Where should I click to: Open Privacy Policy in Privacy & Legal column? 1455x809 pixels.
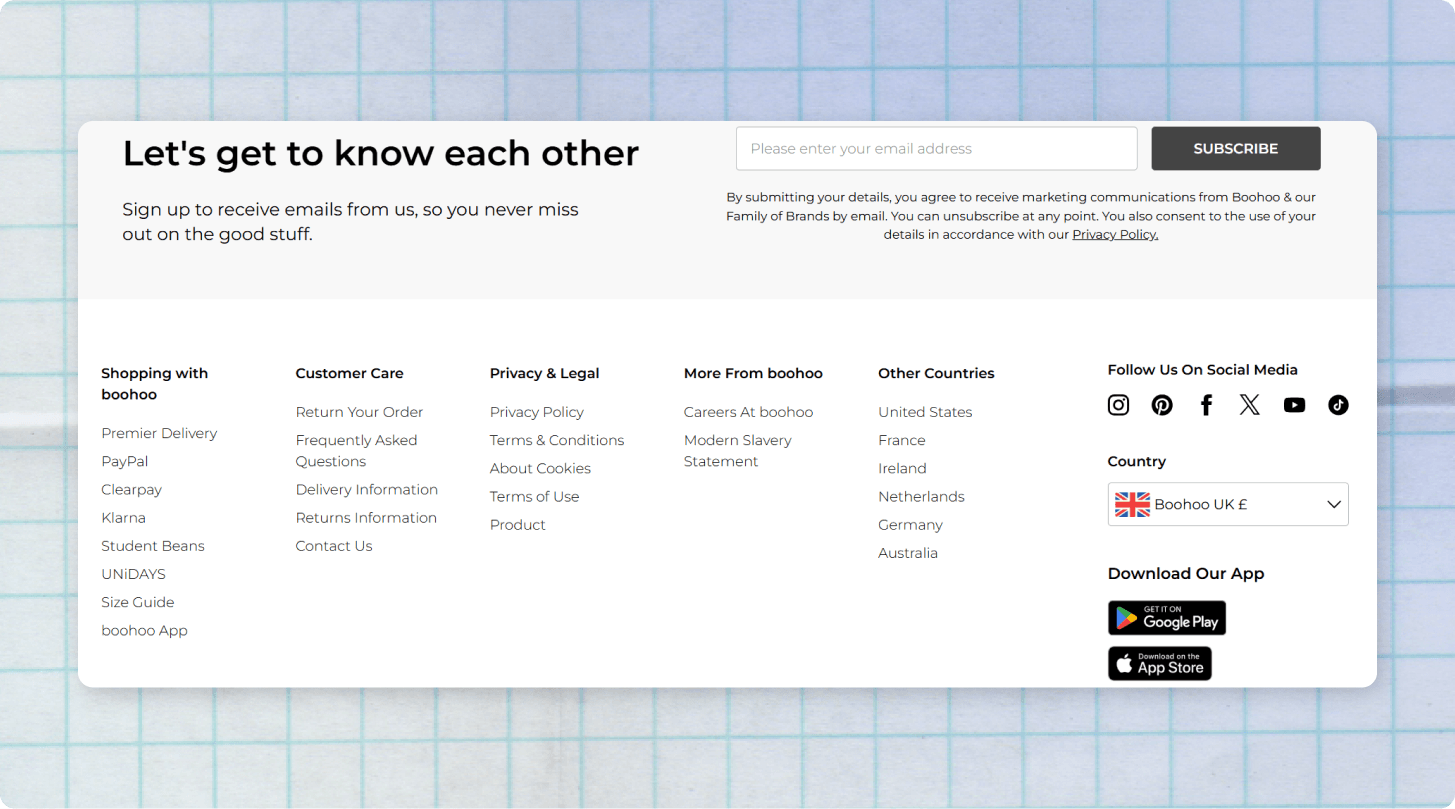pyautogui.click(x=537, y=412)
